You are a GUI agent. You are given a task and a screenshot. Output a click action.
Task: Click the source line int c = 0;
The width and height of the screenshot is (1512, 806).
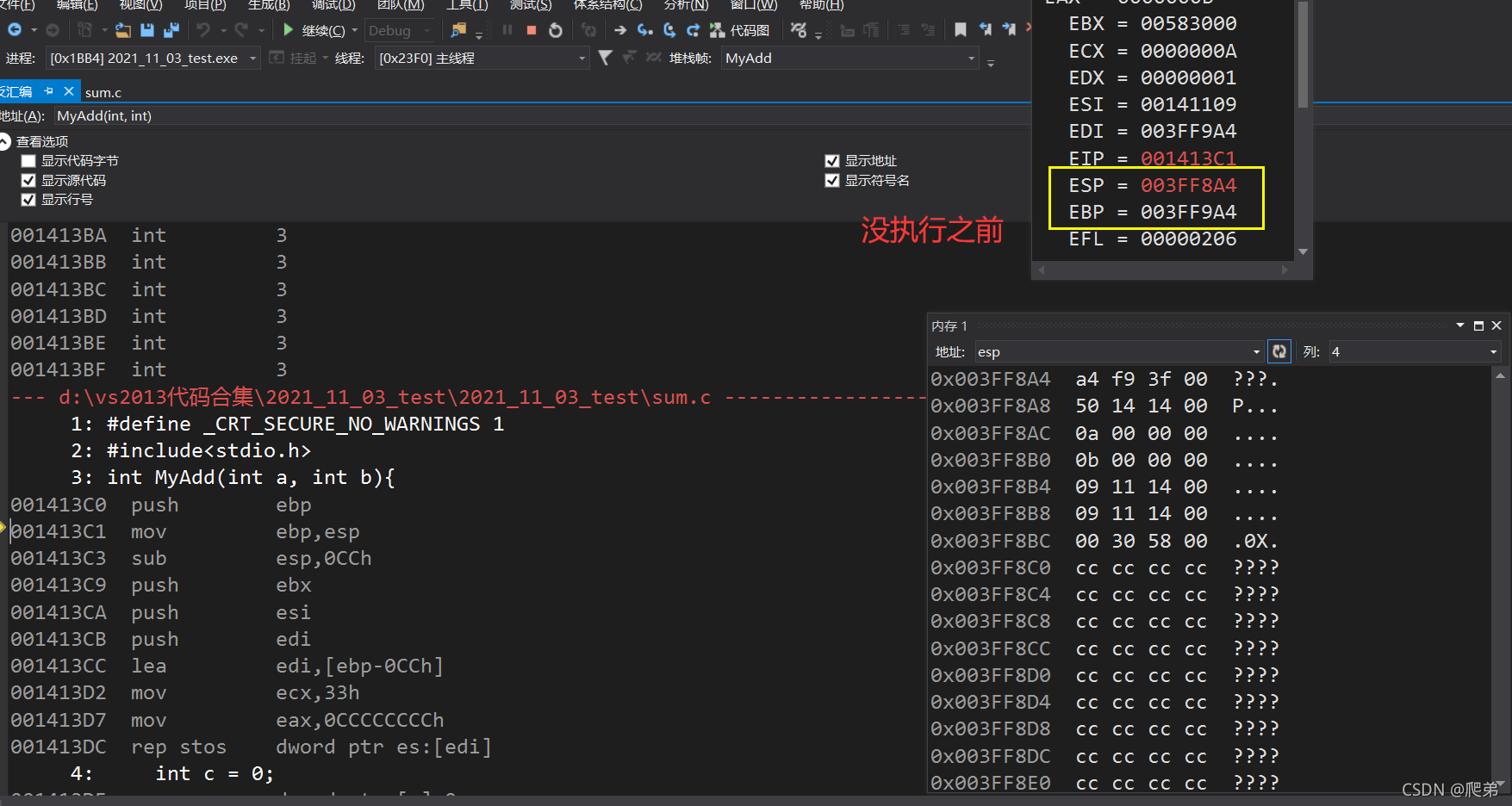[x=215, y=773]
